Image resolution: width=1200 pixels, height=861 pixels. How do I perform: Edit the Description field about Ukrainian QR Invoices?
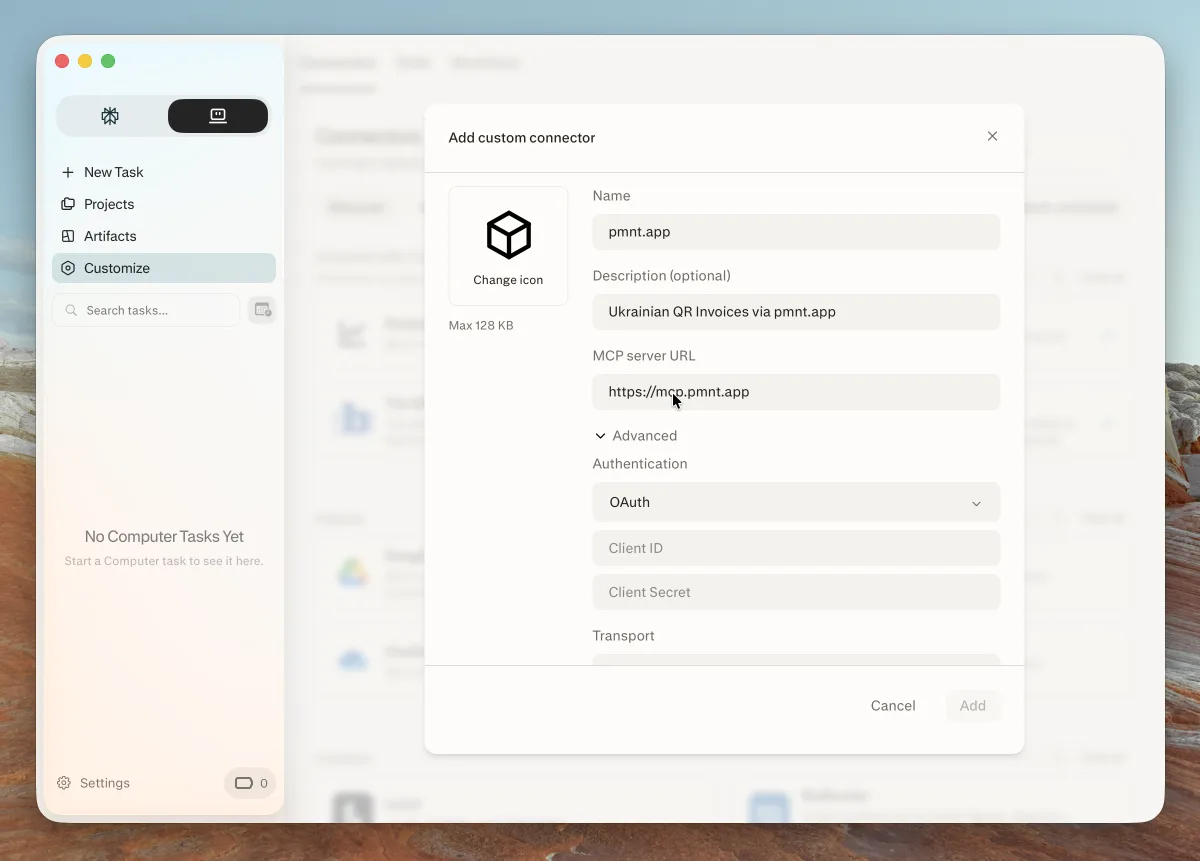[796, 312]
